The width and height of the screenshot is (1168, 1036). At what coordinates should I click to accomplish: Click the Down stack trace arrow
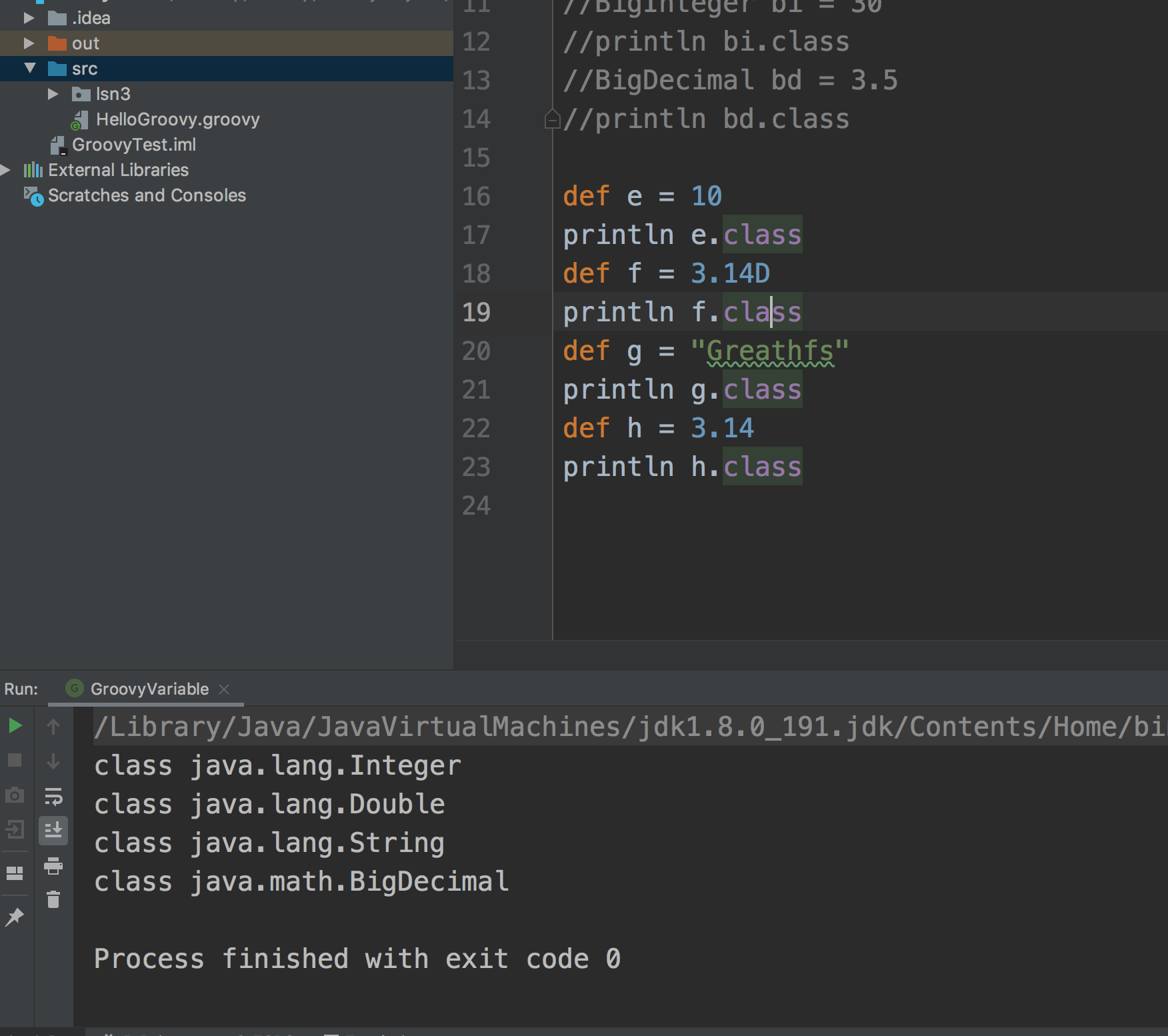click(53, 761)
